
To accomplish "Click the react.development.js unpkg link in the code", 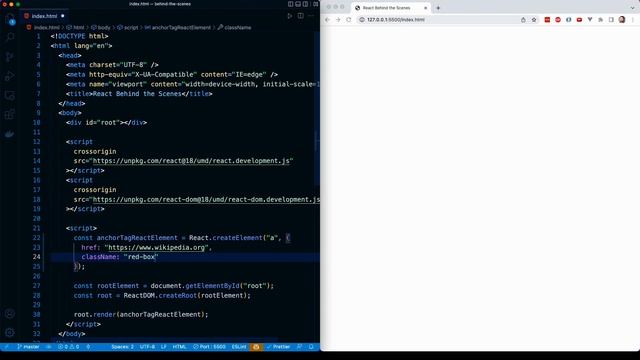I will click(x=191, y=161).
